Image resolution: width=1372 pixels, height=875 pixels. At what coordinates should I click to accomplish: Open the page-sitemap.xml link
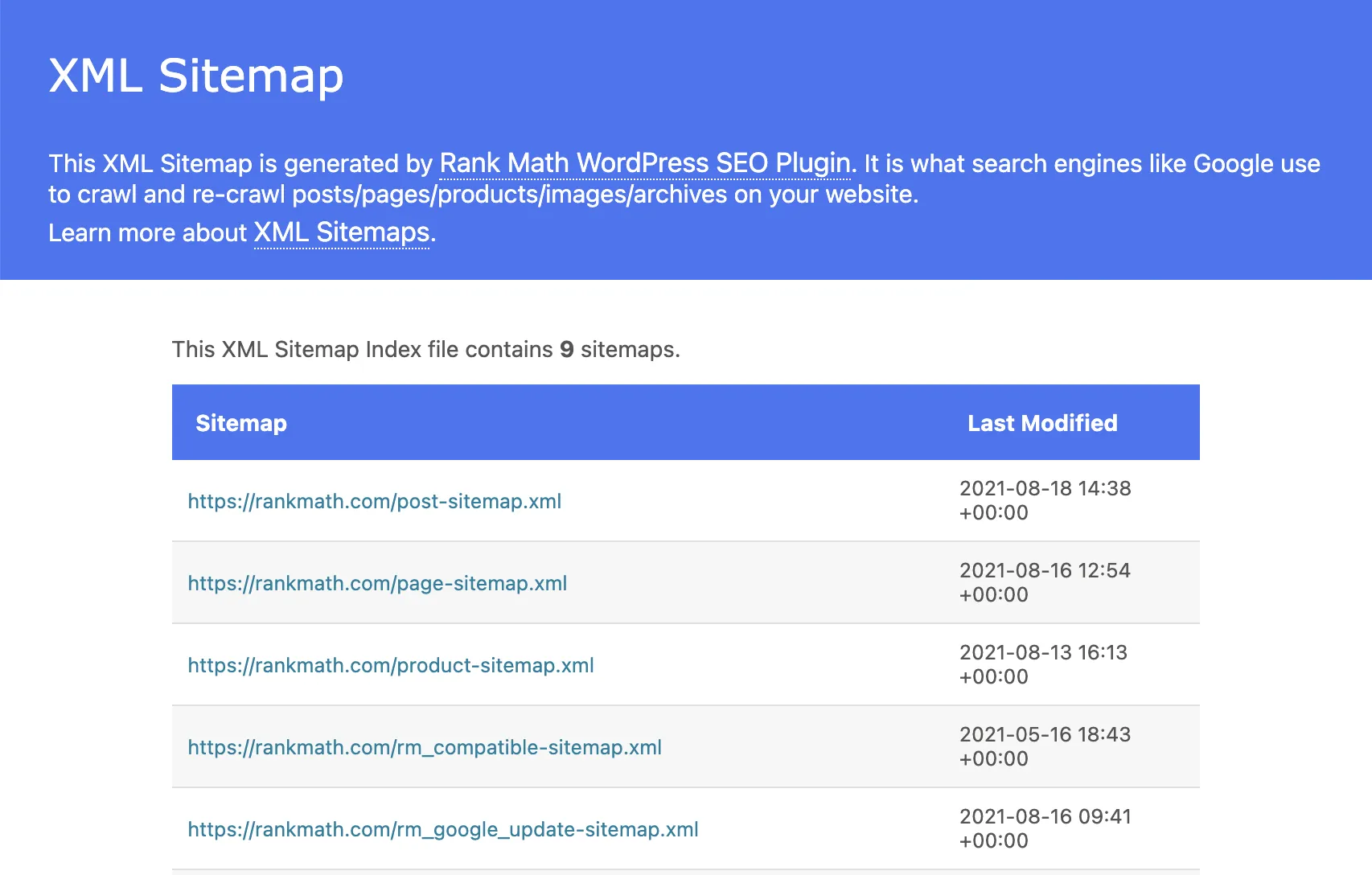coord(377,583)
